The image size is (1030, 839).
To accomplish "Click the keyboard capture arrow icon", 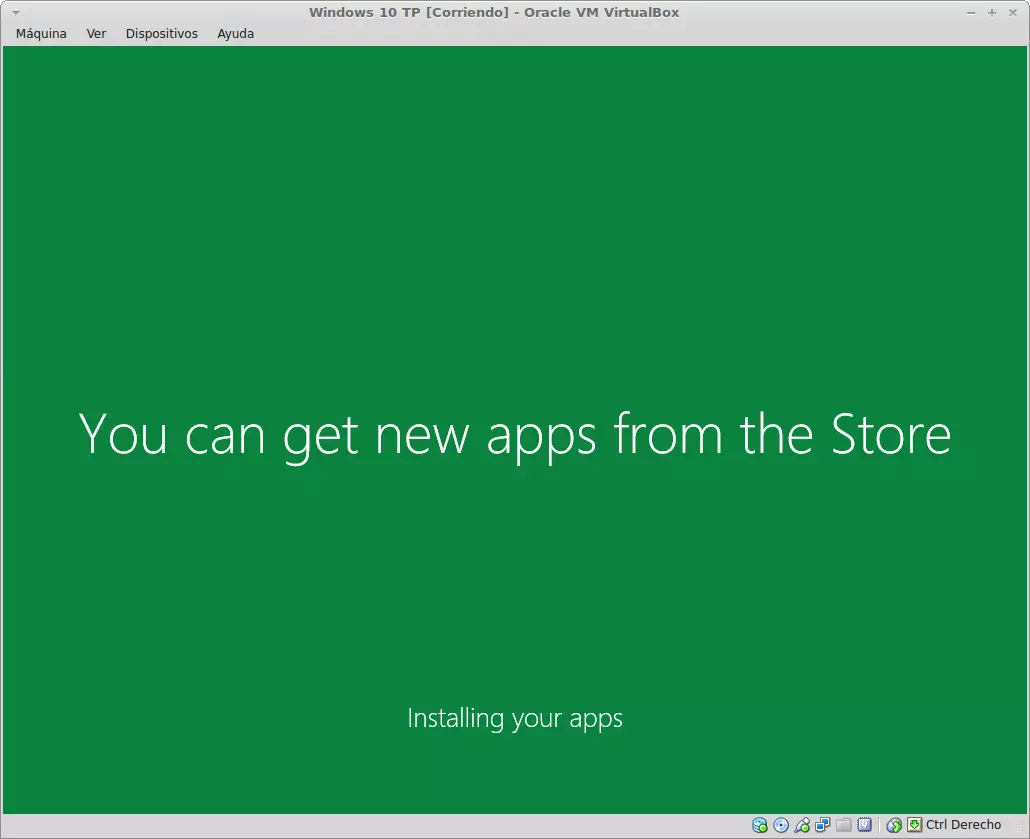I will (914, 825).
